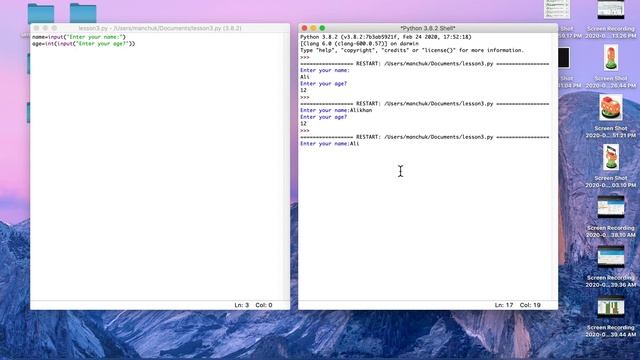
Task: Select the second folder above the editor window
Action: pyautogui.click(x=83, y=13)
